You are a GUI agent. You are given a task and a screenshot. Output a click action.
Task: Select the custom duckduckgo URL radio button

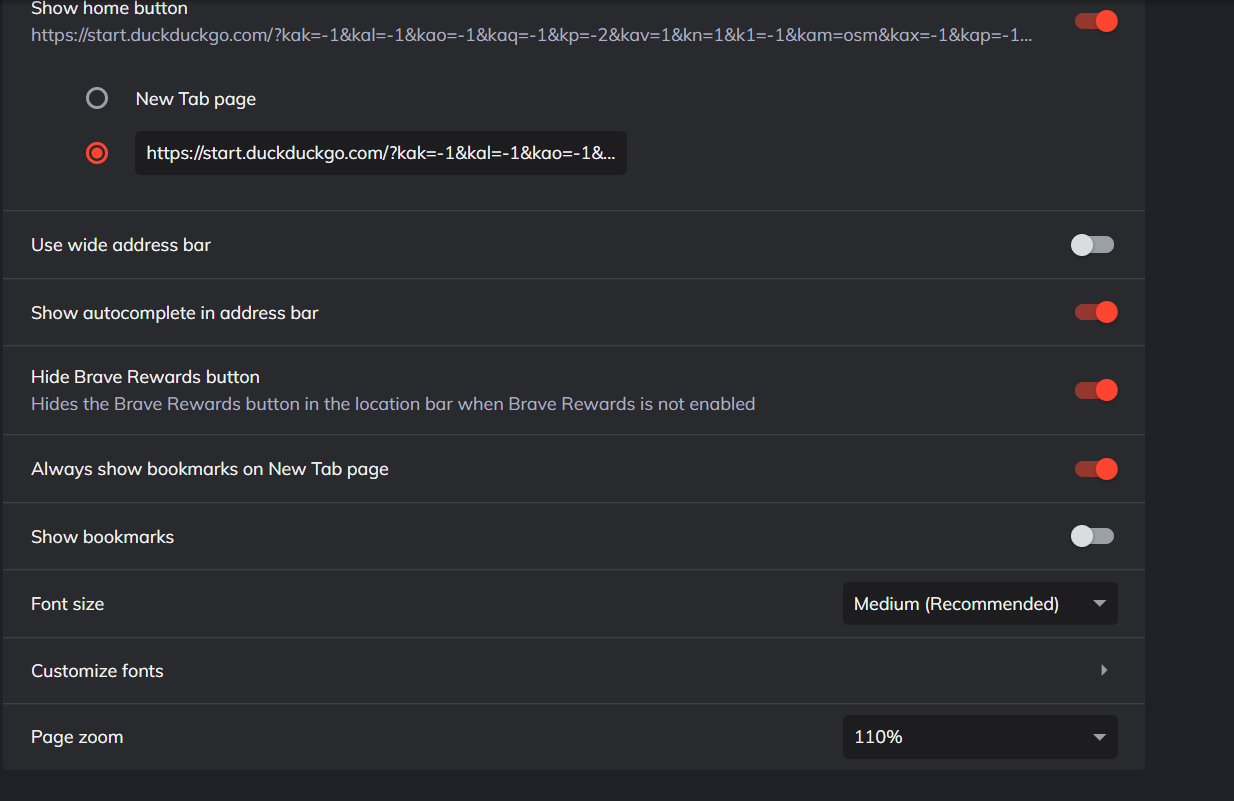(x=97, y=153)
